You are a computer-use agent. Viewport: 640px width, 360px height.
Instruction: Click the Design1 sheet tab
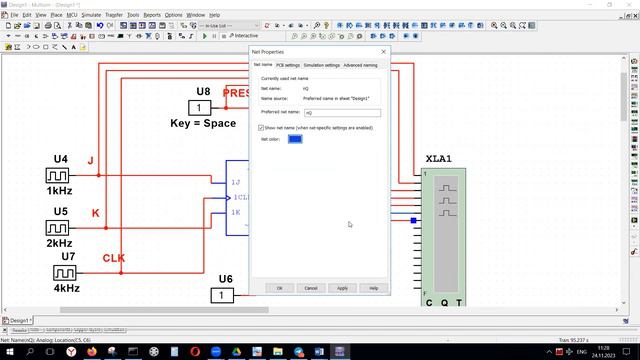[17, 320]
